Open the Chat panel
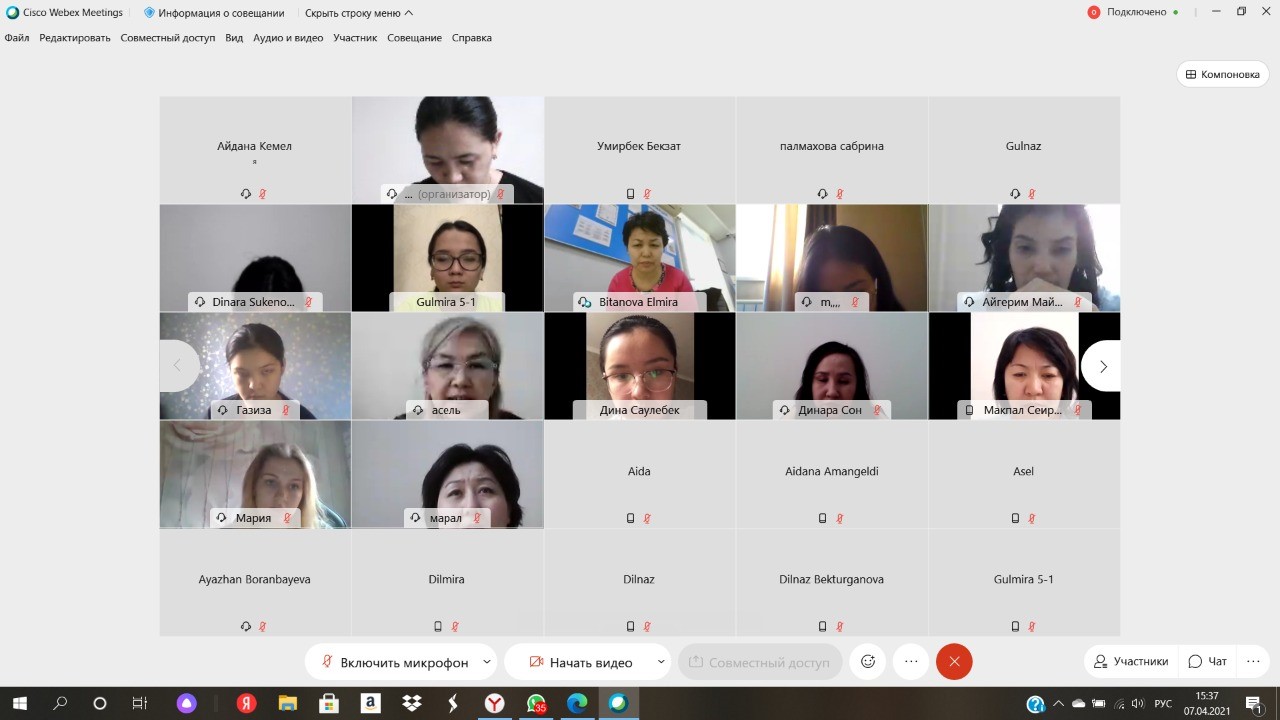This screenshot has width=1280, height=720. click(x=1207, y=662)
